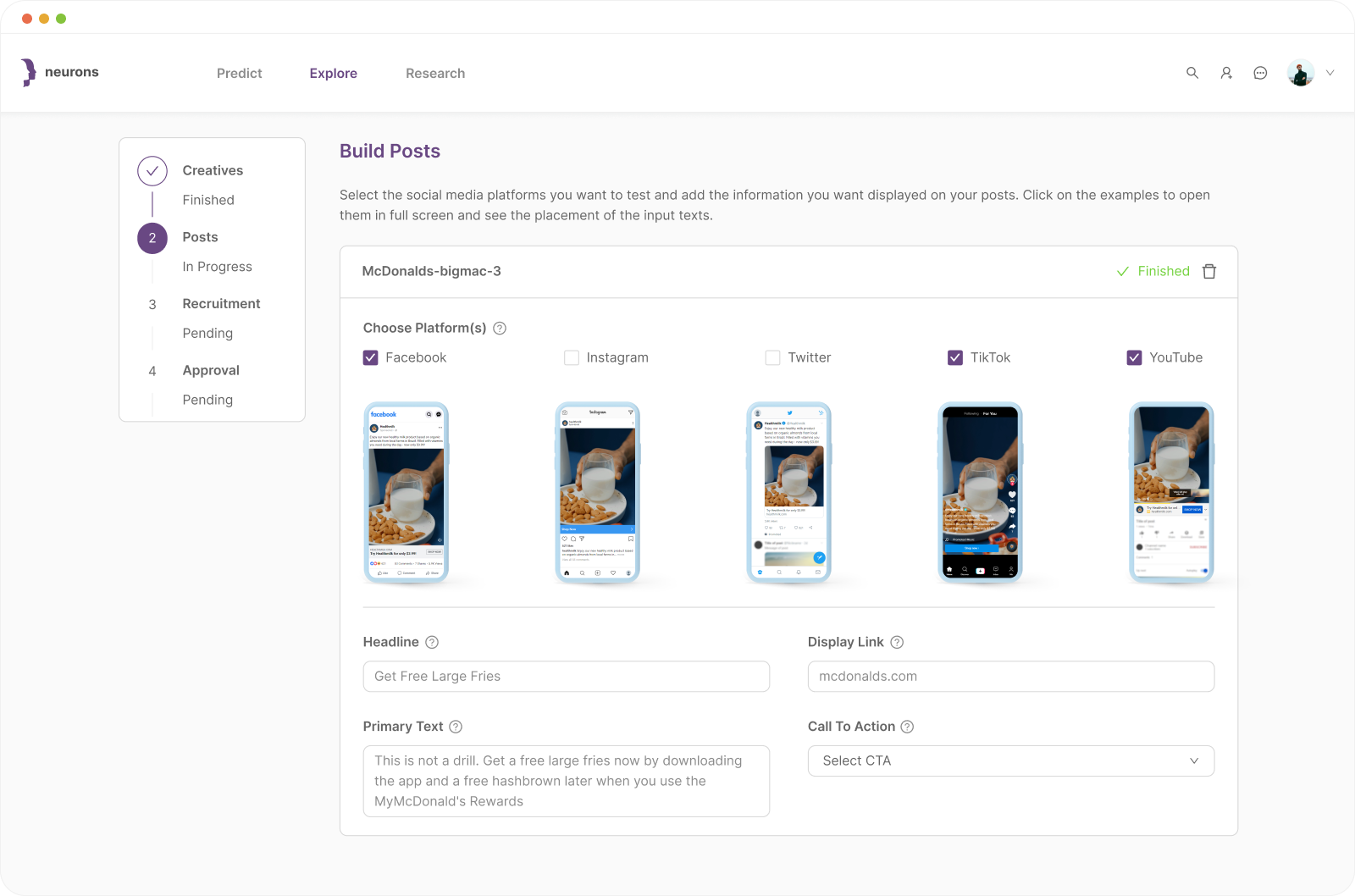1355x896 pixels.
Task: Open the Facebook post preview
Action: click(x=406, y=493)
